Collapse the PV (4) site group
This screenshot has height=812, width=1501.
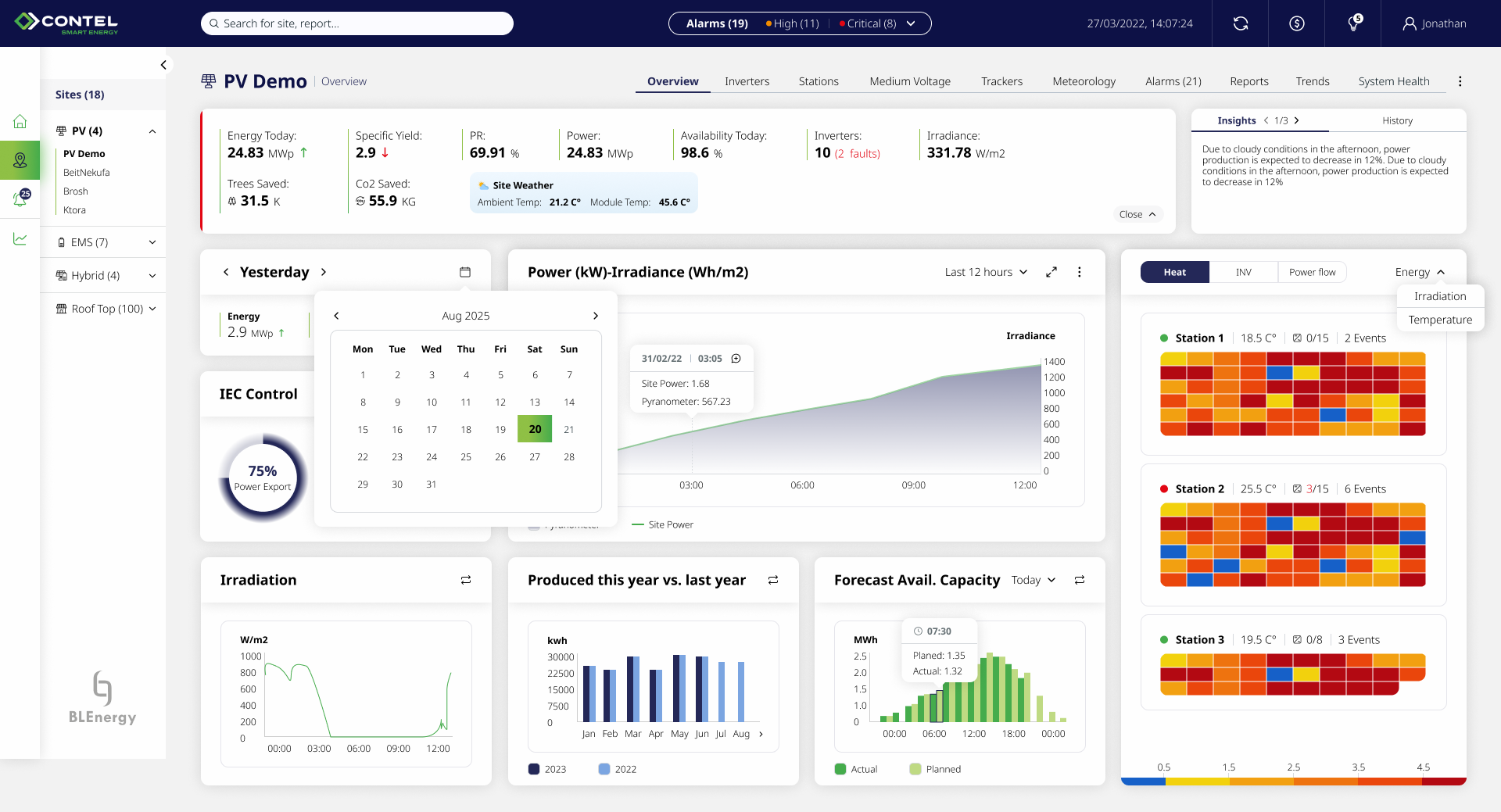(x=152, y=131)
